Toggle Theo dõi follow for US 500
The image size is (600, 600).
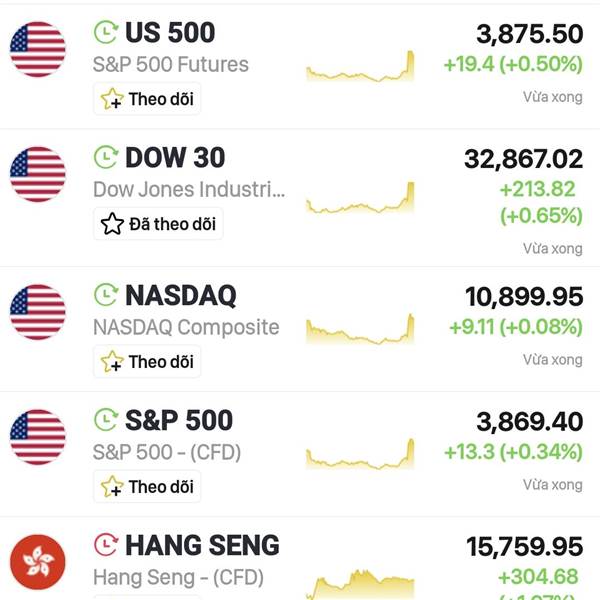(x=147, y=99)
